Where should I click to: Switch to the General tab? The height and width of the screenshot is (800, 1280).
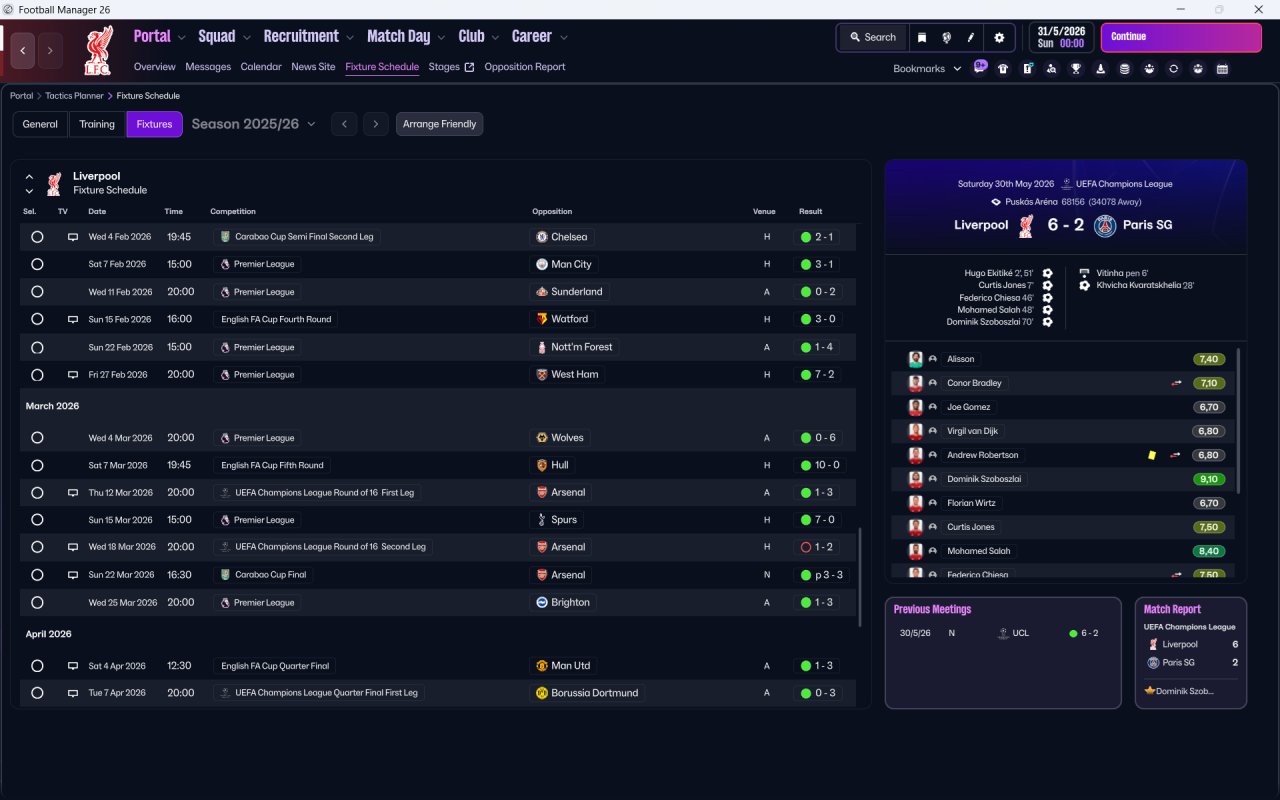[x=40, y=124]
